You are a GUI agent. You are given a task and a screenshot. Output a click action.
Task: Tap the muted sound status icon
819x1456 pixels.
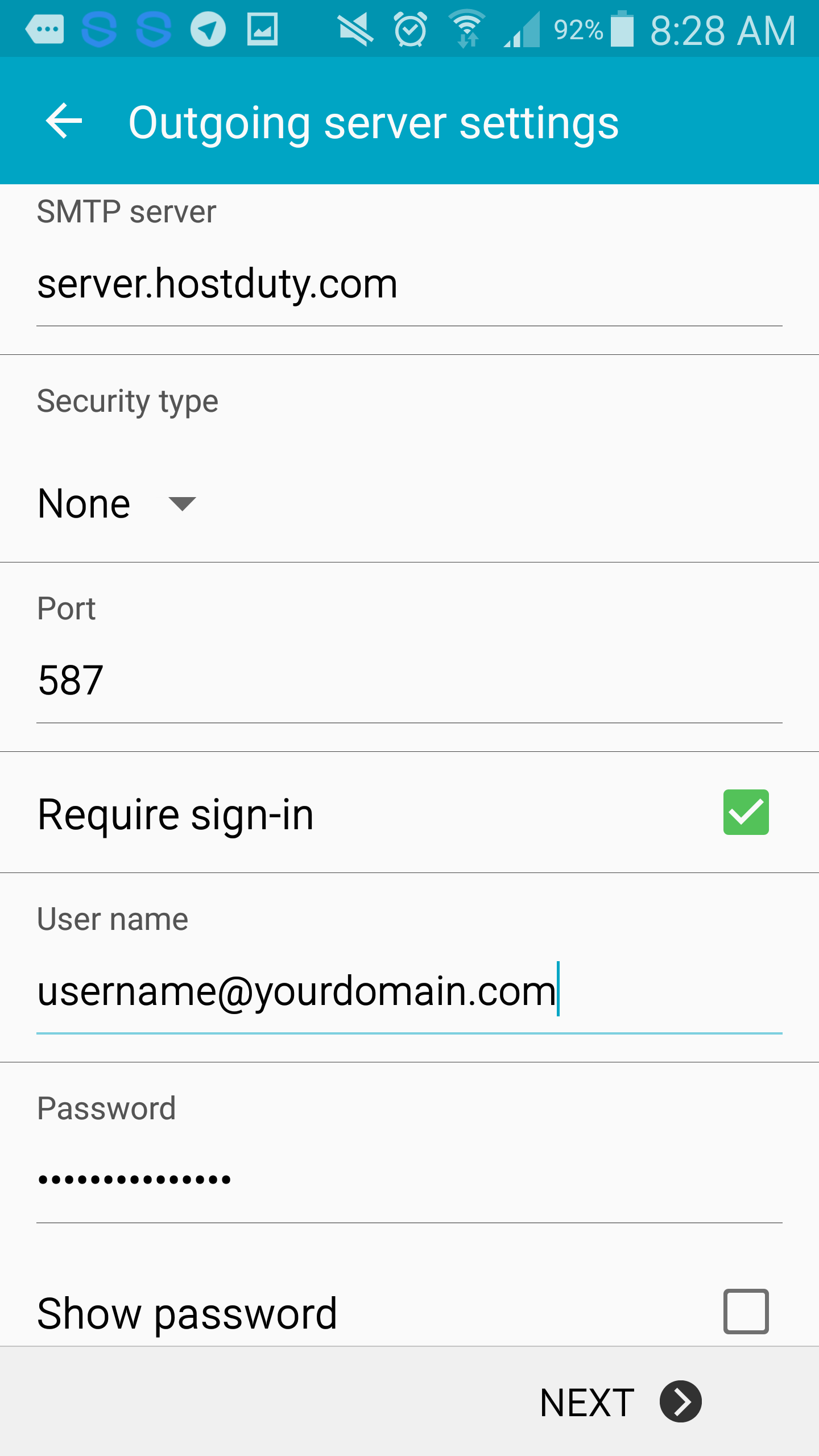click(x=355, y=30)
